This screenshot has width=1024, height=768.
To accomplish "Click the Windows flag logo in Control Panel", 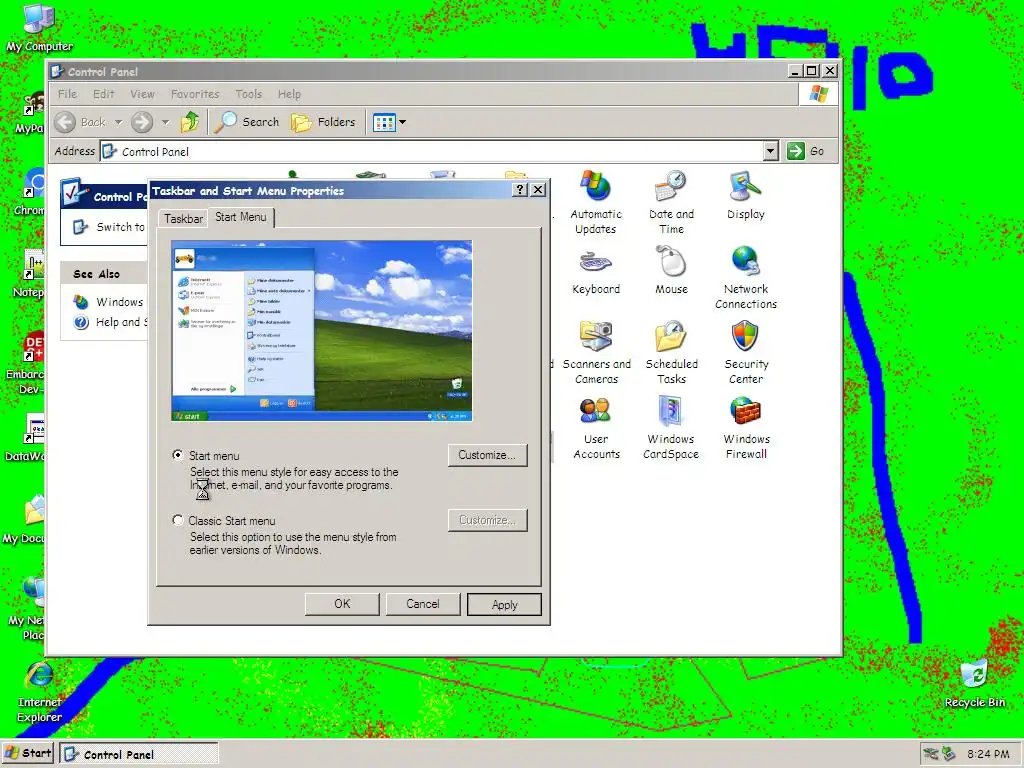I will (818, 94).
